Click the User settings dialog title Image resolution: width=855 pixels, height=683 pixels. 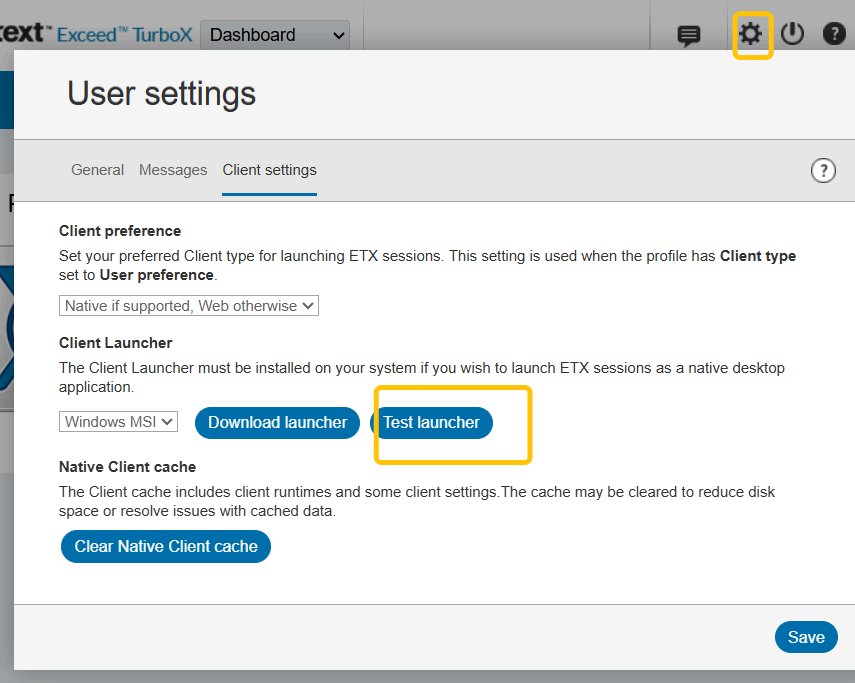(x=161, y=94)
